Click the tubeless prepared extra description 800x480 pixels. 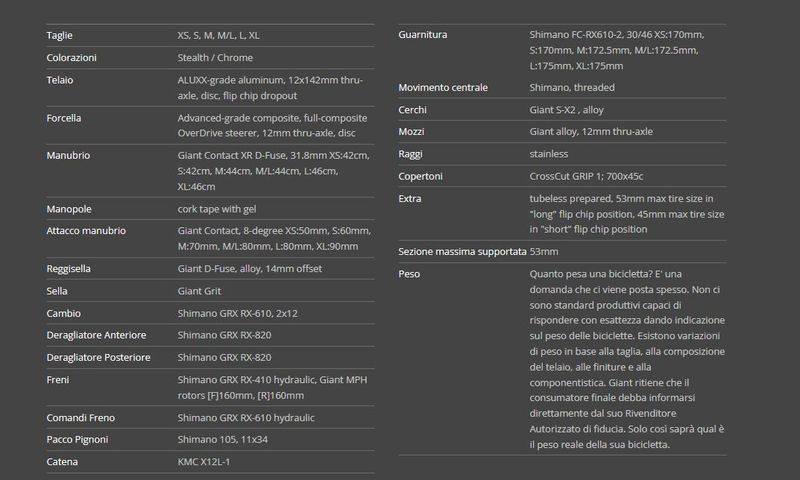pos(627,214)
